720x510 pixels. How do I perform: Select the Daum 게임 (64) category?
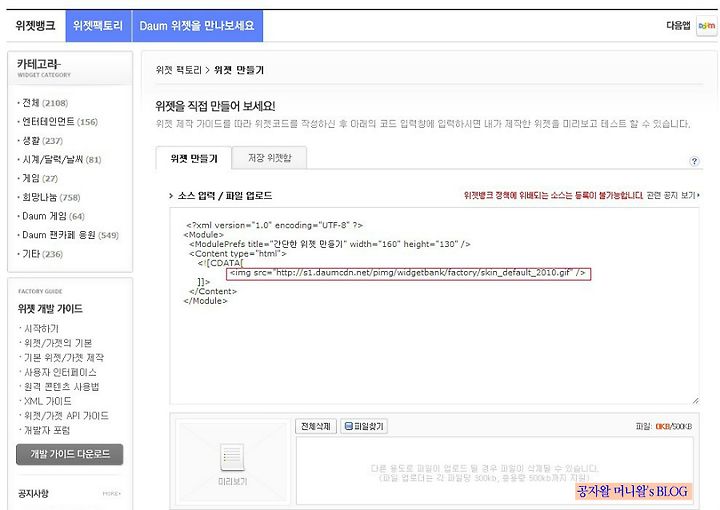53,216
